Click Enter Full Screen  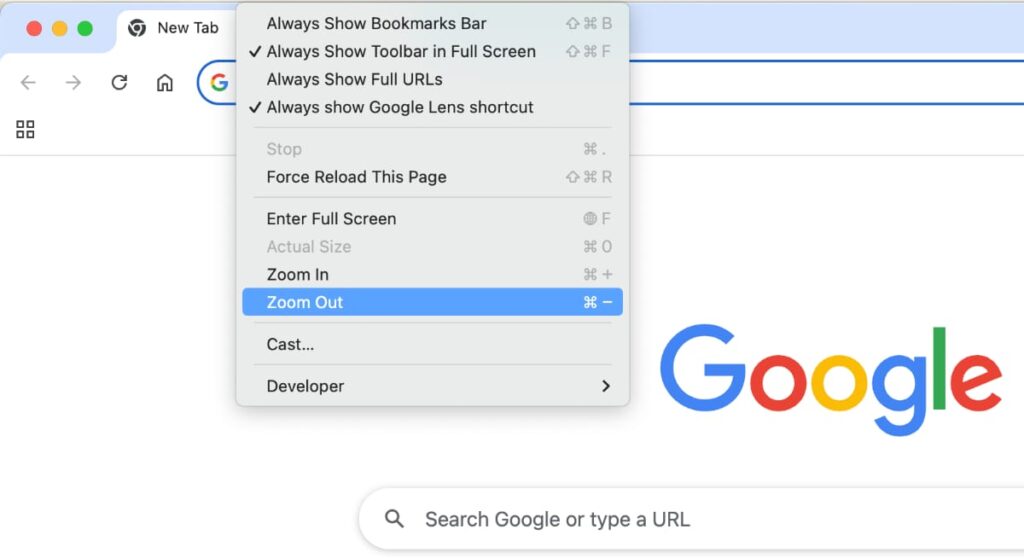tap(331, 218)
